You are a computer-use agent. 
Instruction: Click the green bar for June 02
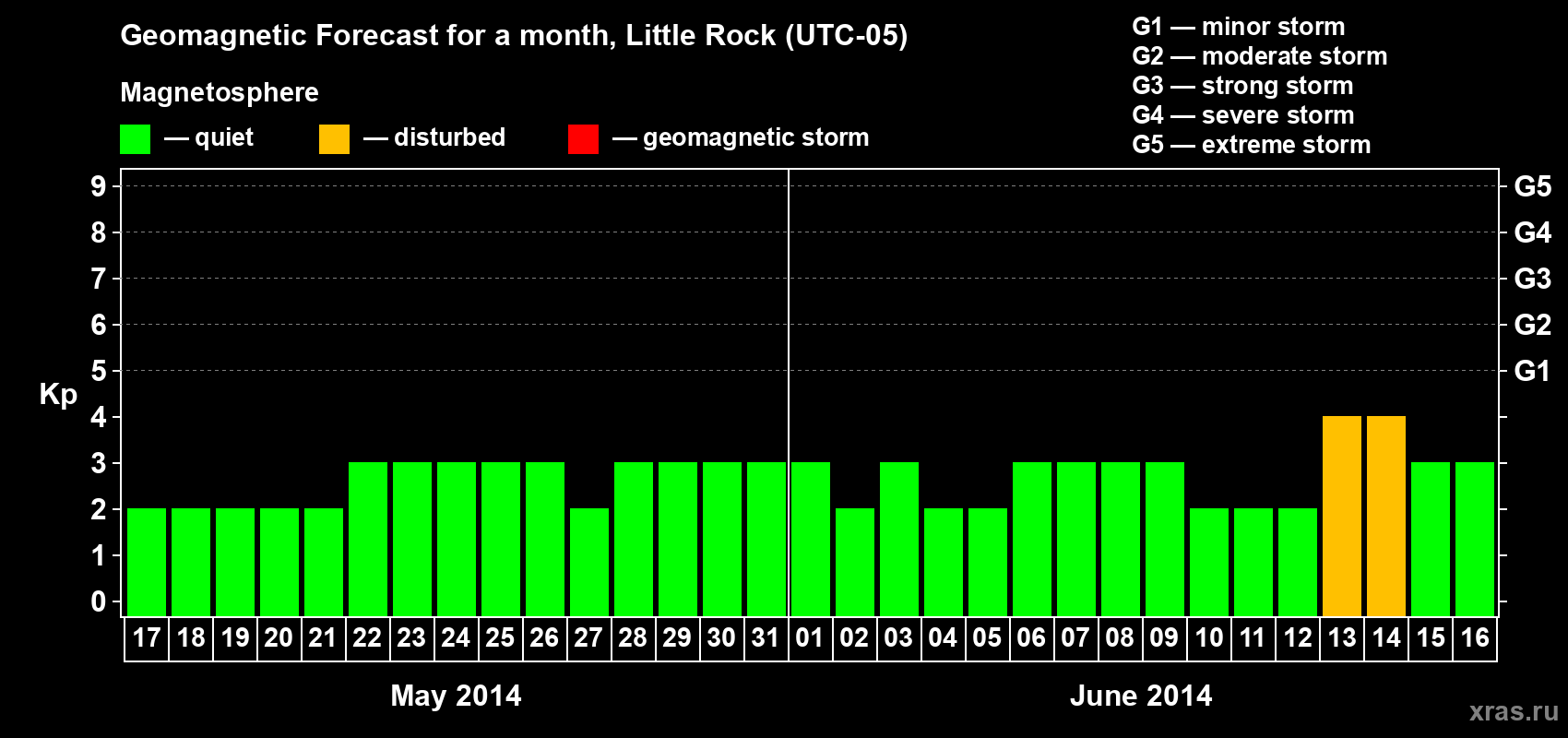pos(855,563)
